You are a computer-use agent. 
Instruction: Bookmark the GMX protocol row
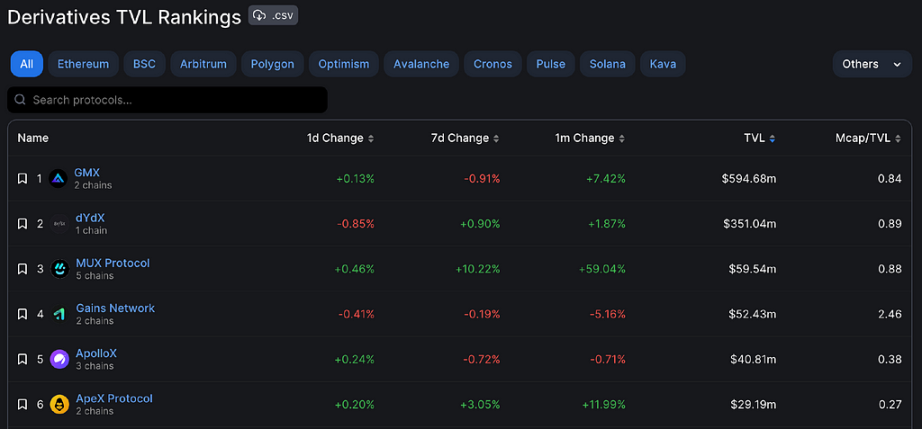(x=22, y=179)
